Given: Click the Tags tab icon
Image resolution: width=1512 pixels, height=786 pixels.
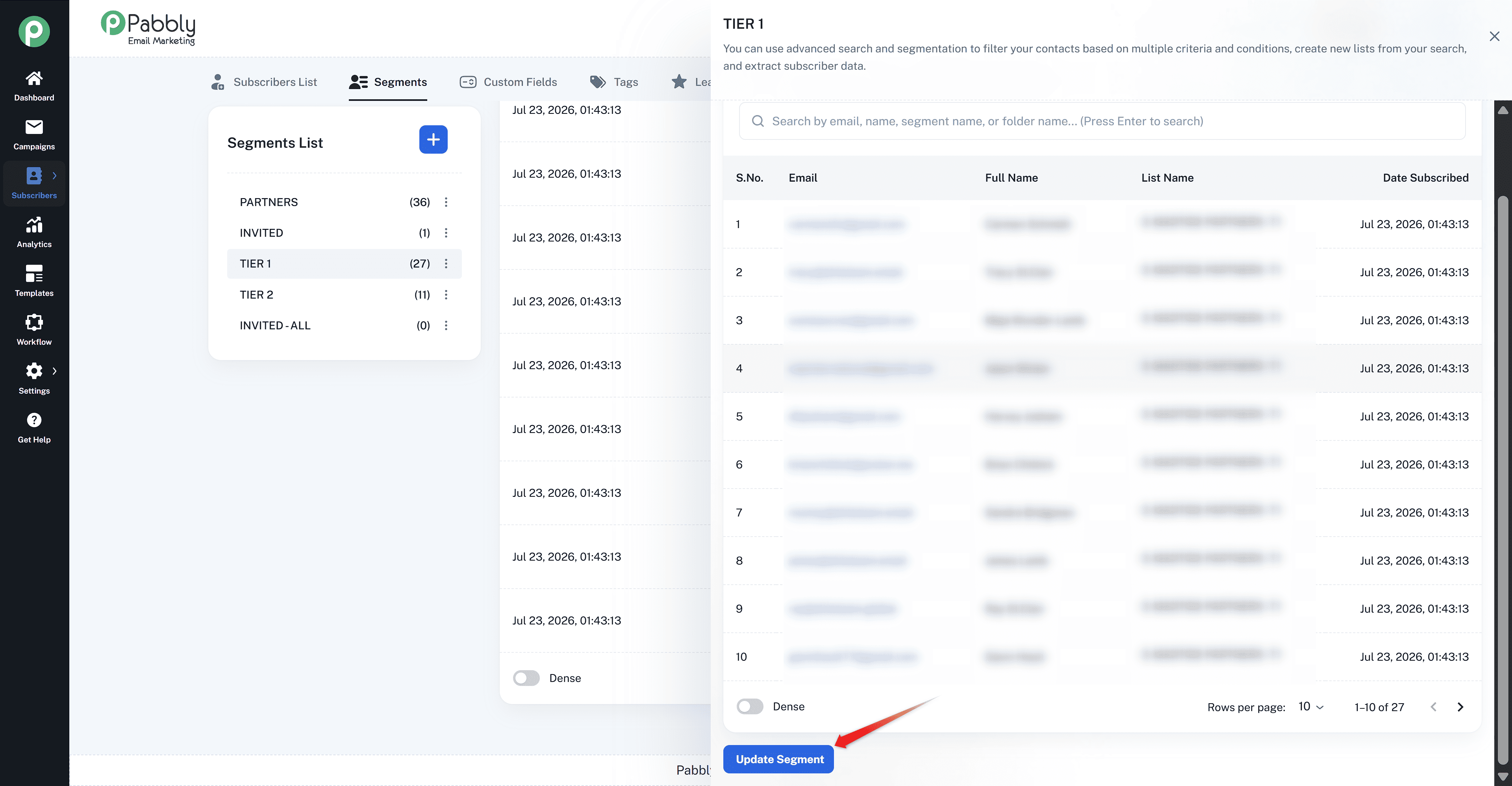Looking at the screenshot, I should click(598, 82).
